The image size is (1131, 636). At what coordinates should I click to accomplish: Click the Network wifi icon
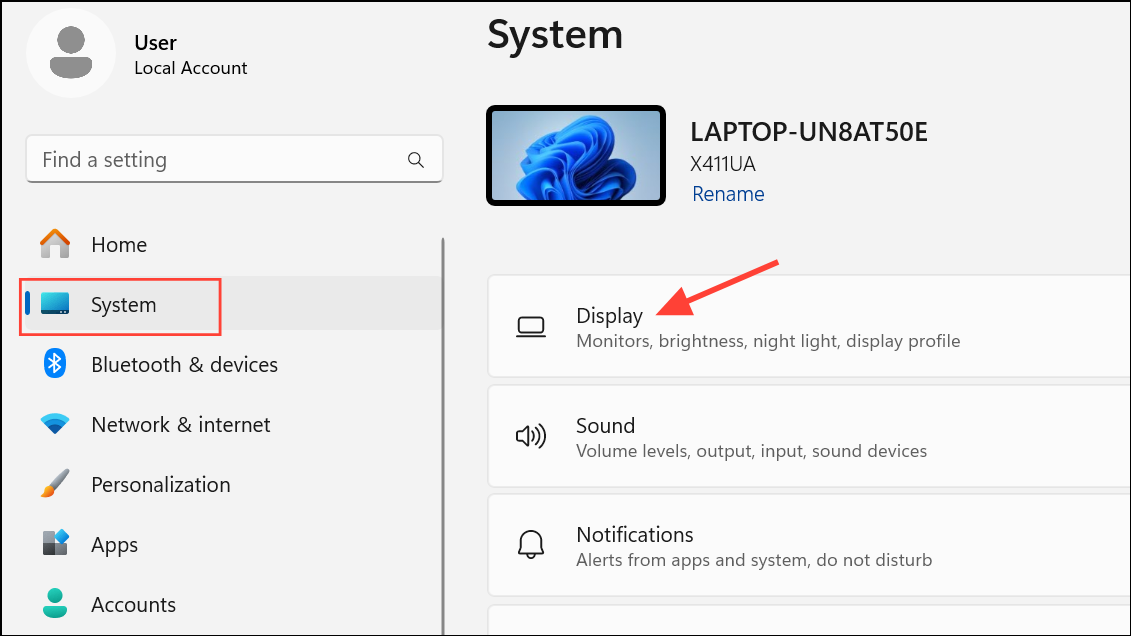coord(55,423)
